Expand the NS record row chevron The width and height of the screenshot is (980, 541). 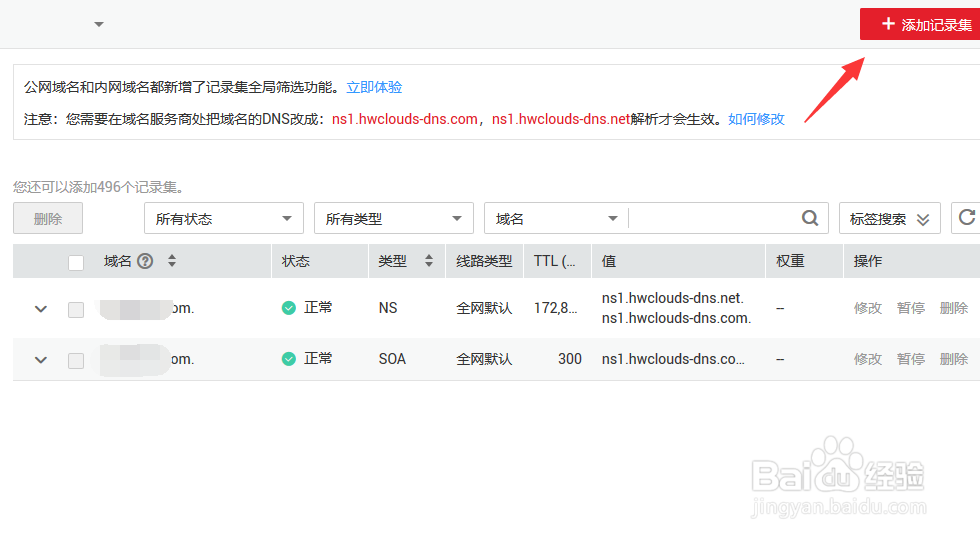pyautogui.click(x=41, y=309)
